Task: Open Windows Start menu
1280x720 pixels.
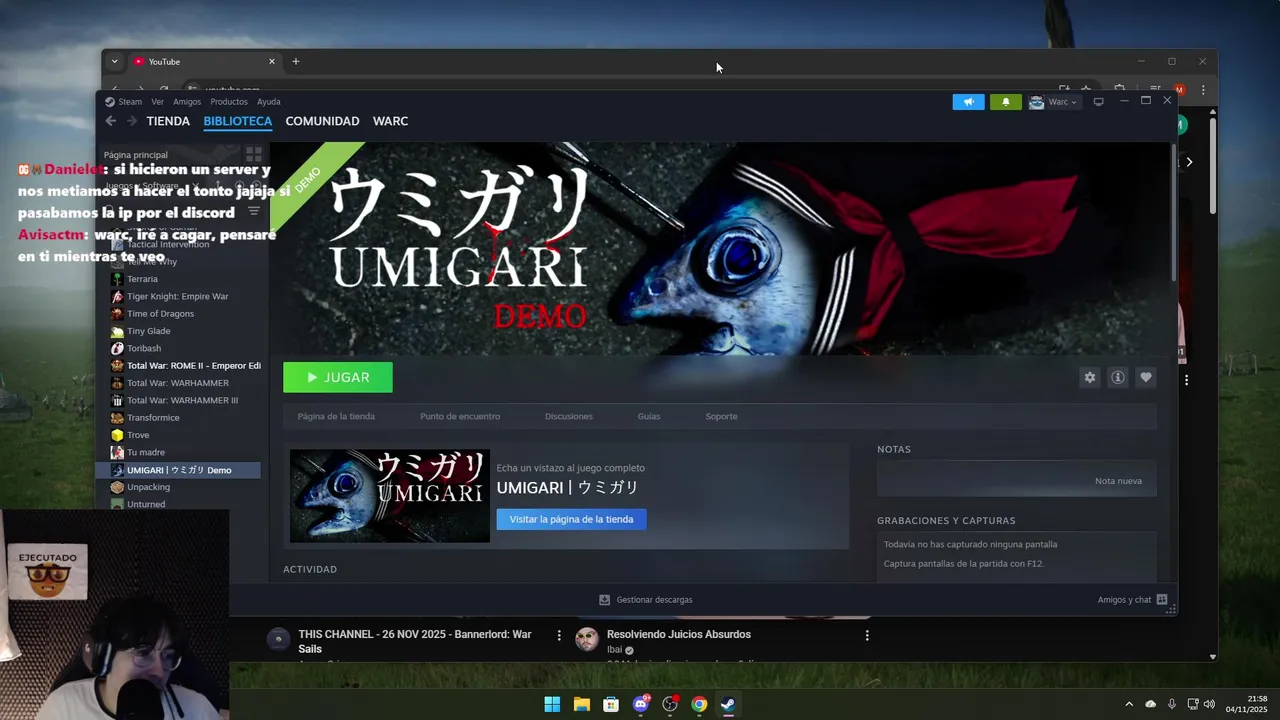Action: 552,704
